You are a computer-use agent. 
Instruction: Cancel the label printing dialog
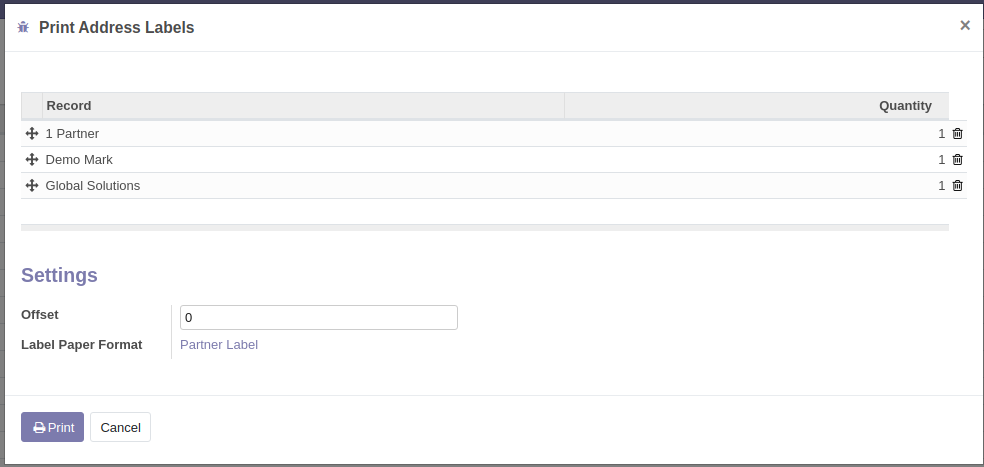click(120, 427)
